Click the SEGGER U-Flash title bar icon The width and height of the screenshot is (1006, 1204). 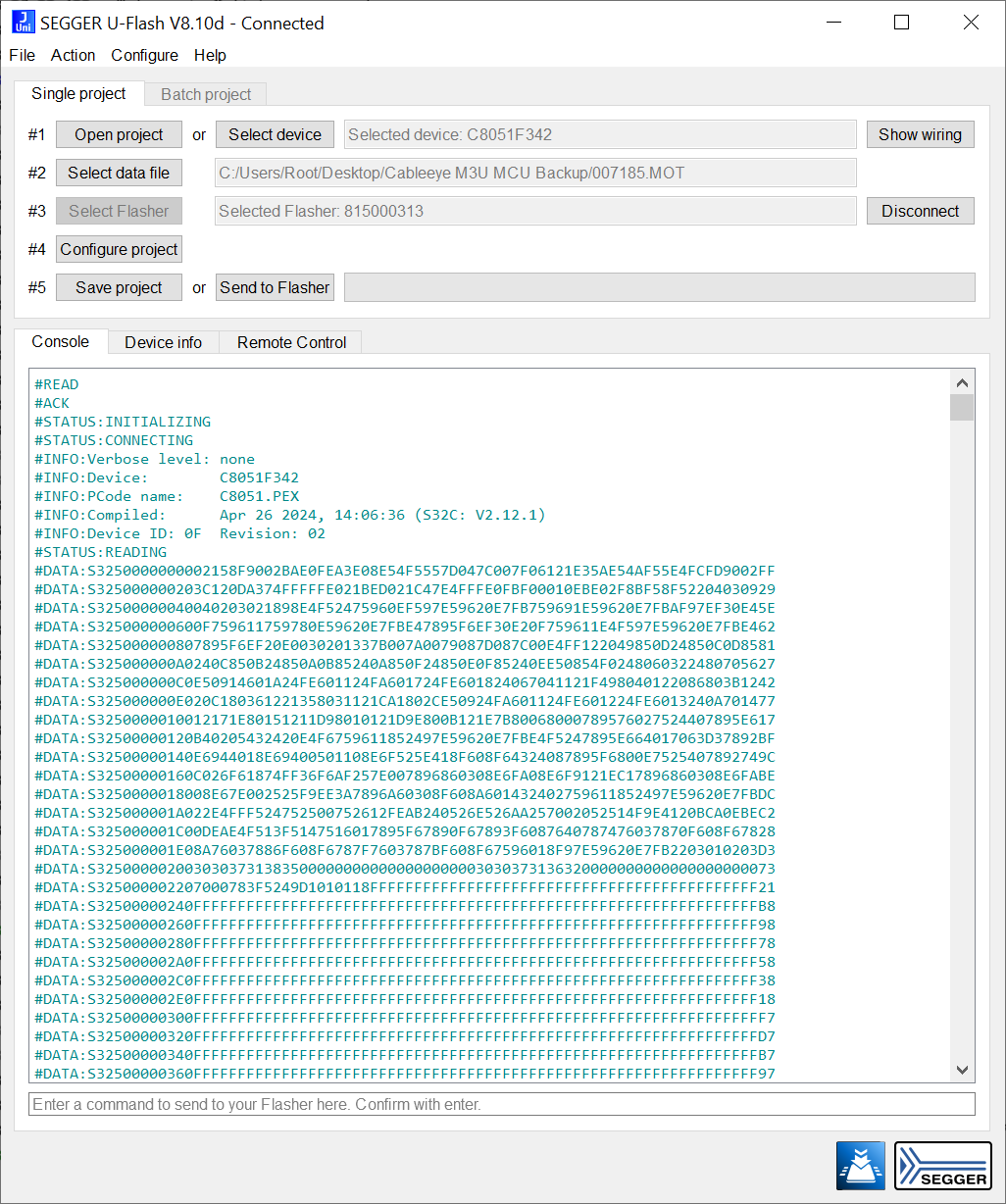[x=23, y=23]
